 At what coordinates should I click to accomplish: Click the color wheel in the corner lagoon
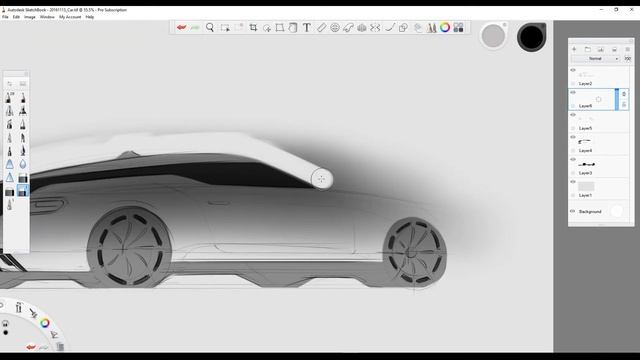tap(45, 323)
